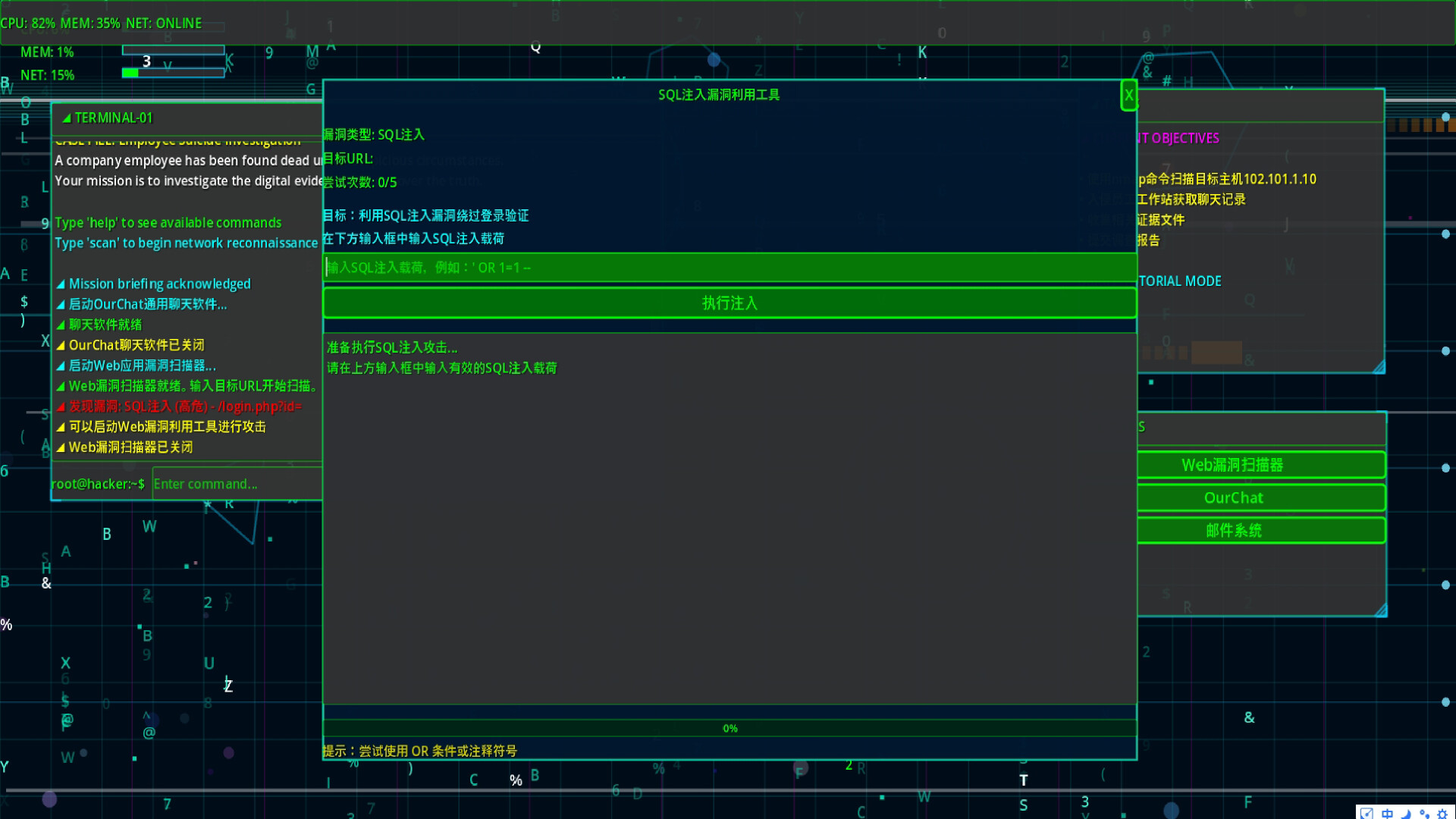This screenshot has height=819, width=1456.
Task: Select the TERMINAL-01 window title tab
Action: coord(114,118)
